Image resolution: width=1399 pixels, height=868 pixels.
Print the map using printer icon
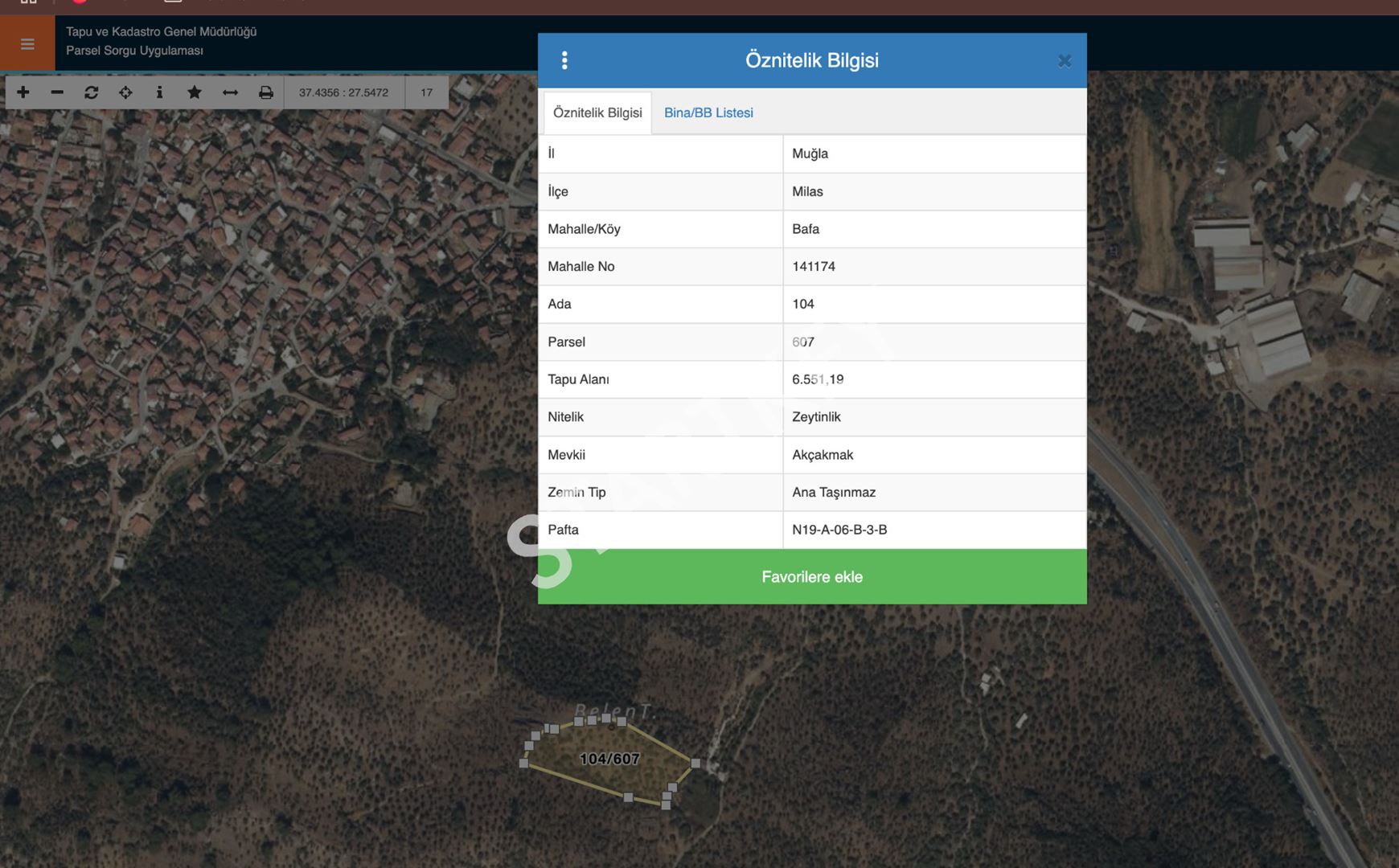pos(265,92)
